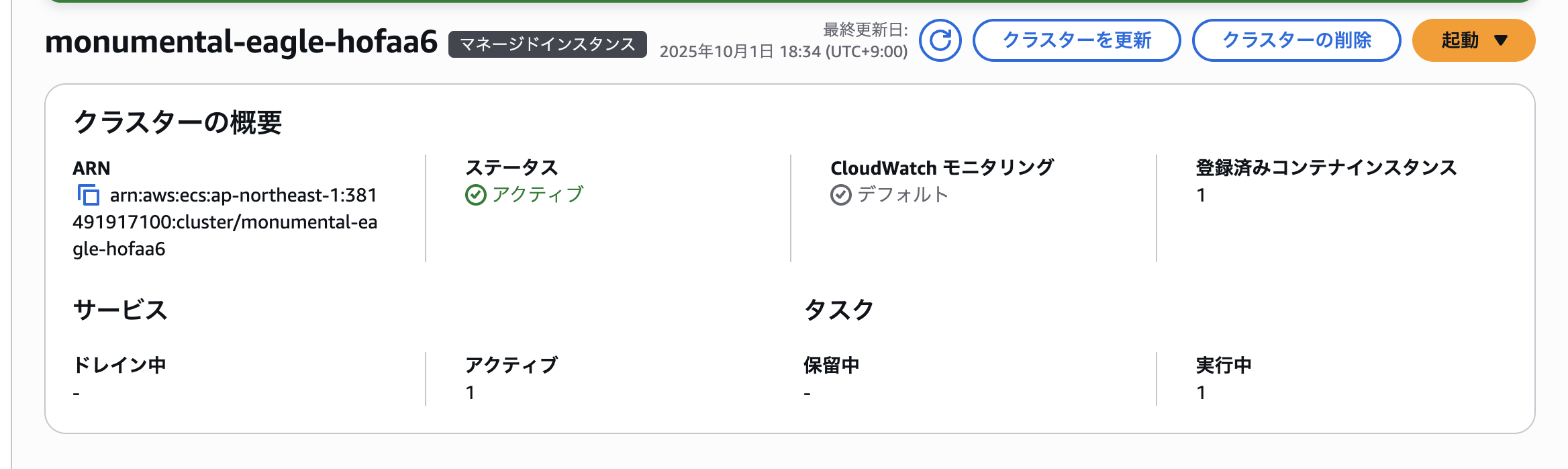The width and height of the screenshot is (1568, 469).
Task: Click the マネージドインスタンス badge
Action: point(547,44)
